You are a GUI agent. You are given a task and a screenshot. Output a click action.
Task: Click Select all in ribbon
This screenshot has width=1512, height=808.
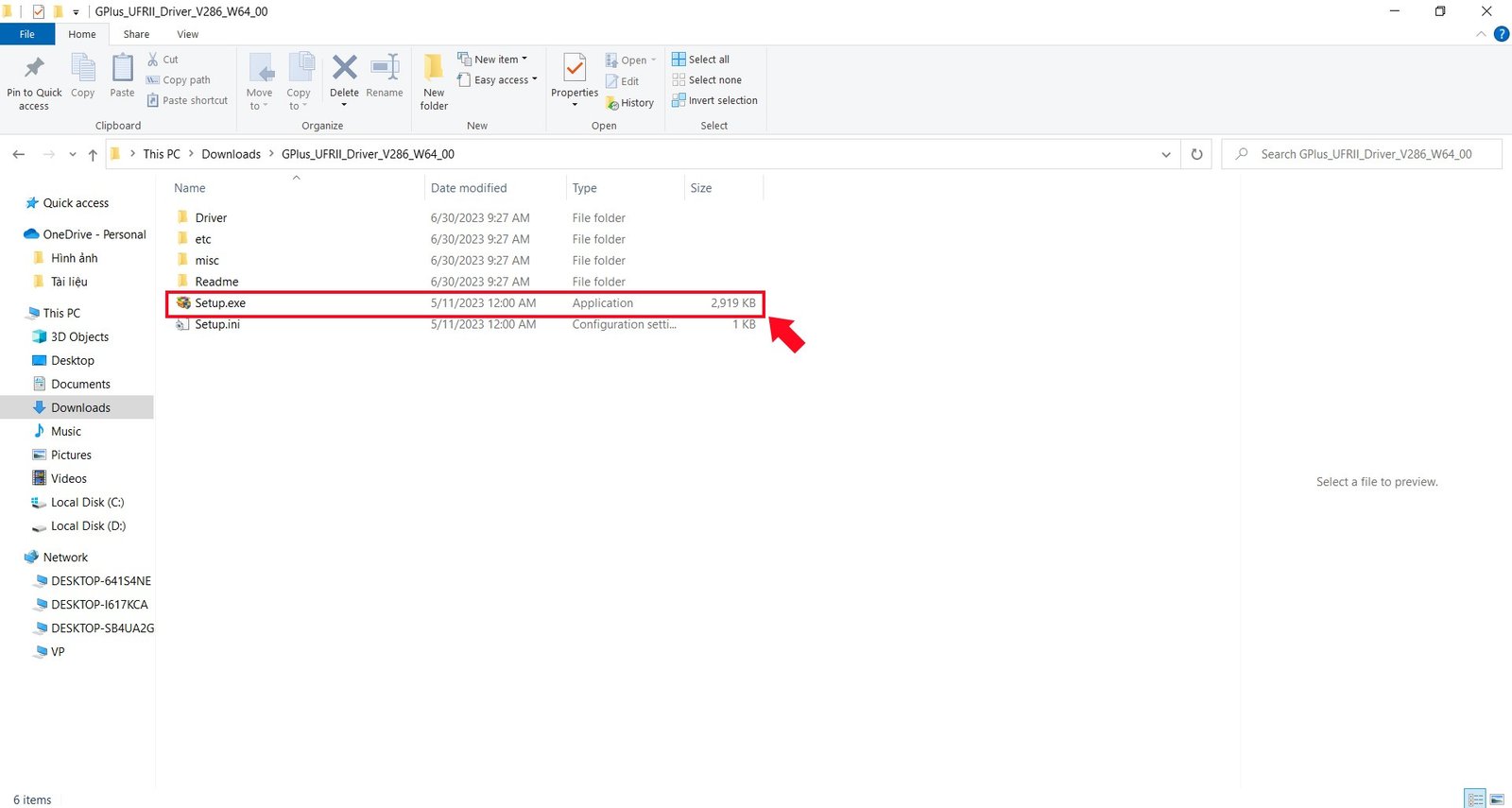pos(700,59)
